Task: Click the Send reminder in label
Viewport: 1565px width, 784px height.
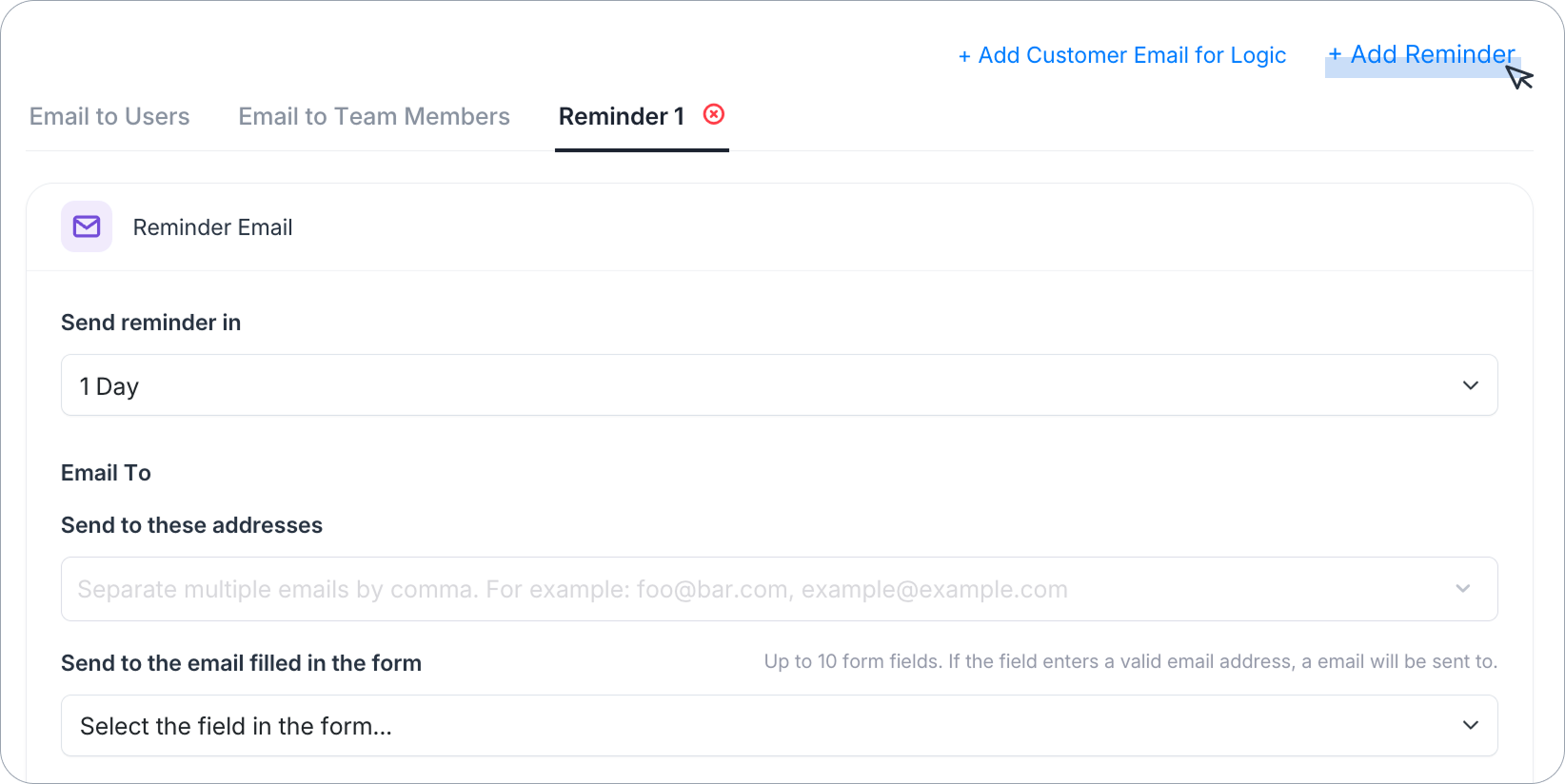Action: 150,323
